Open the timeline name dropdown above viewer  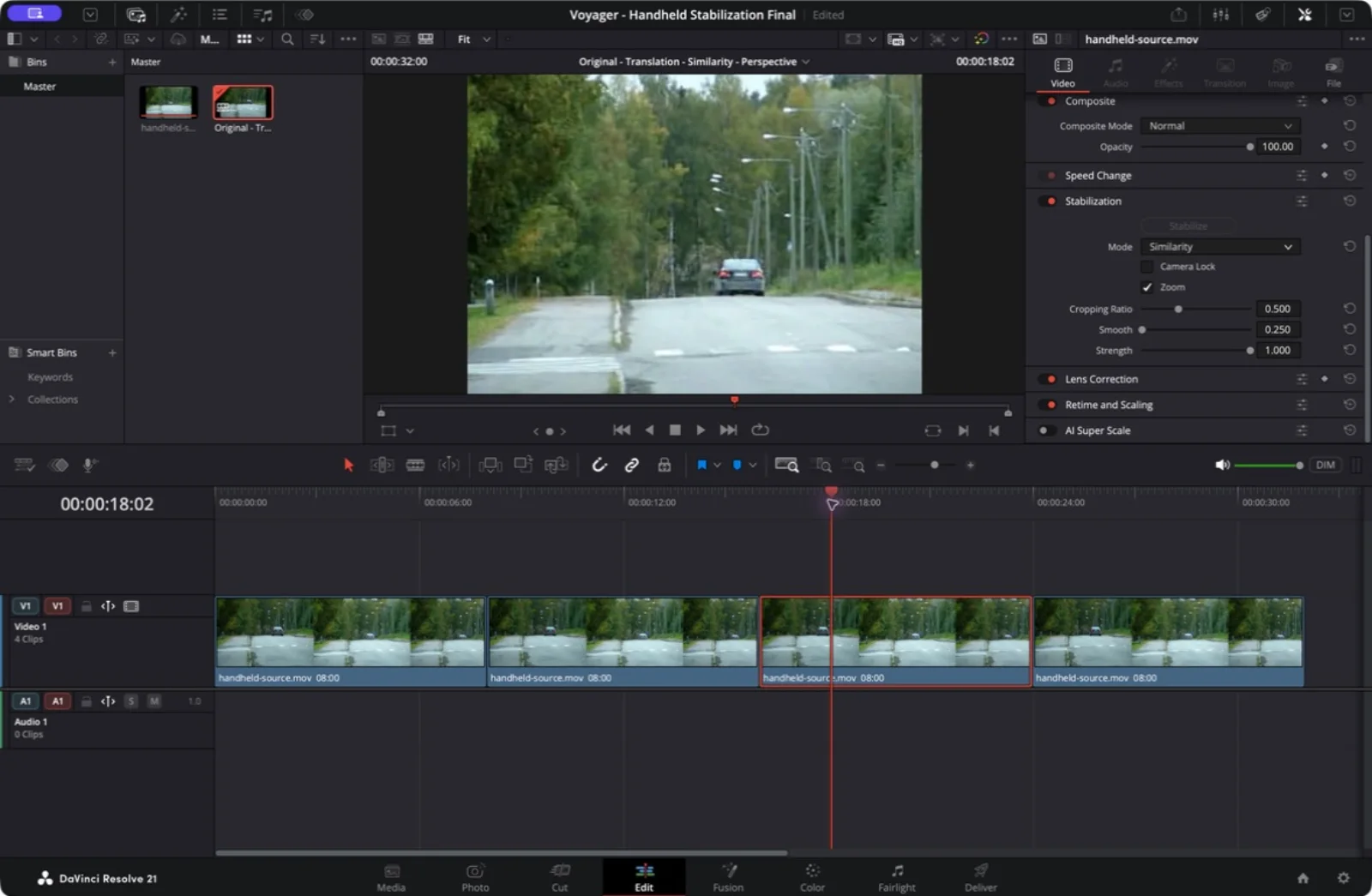coord(694,62)
